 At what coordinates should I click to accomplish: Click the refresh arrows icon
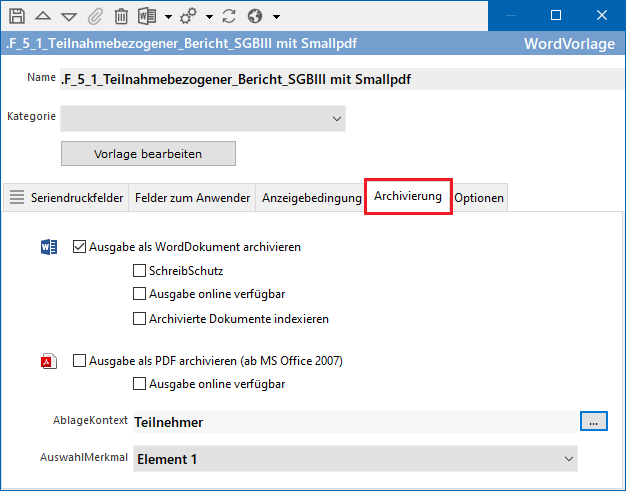tap(227, 16)
